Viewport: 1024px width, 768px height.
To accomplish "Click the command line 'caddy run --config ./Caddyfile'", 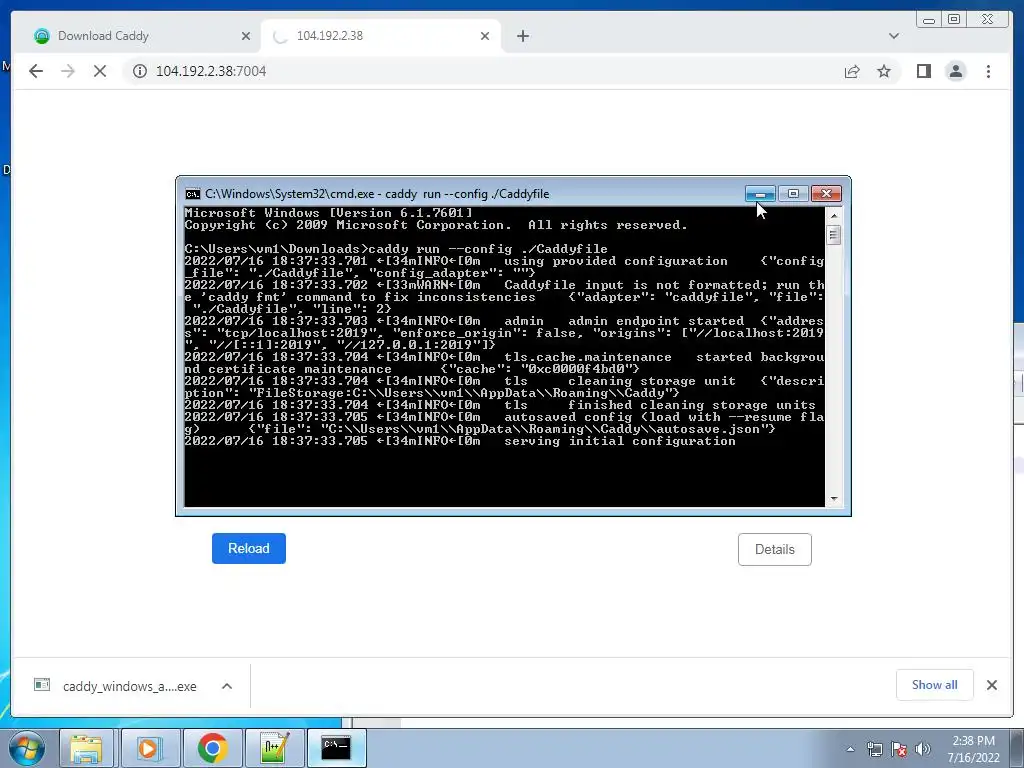I will pyautogui.click(x=488, y=249).
